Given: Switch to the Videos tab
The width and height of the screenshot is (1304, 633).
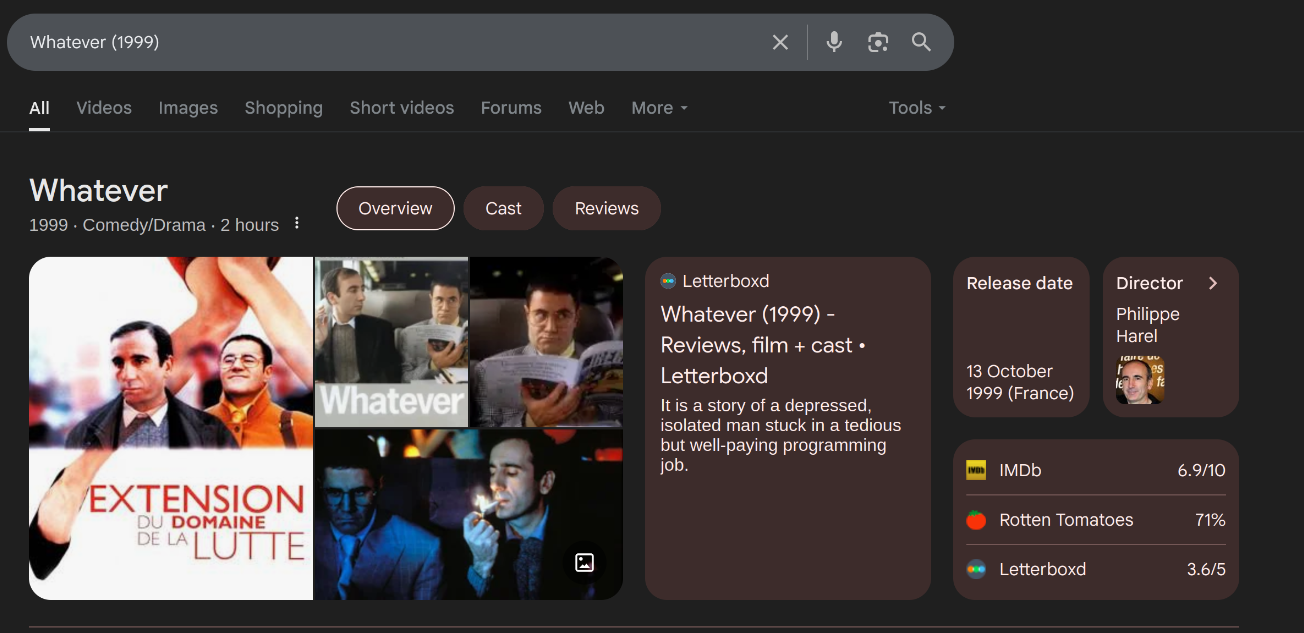Looking at the screenshot, I should click(104, 108).
